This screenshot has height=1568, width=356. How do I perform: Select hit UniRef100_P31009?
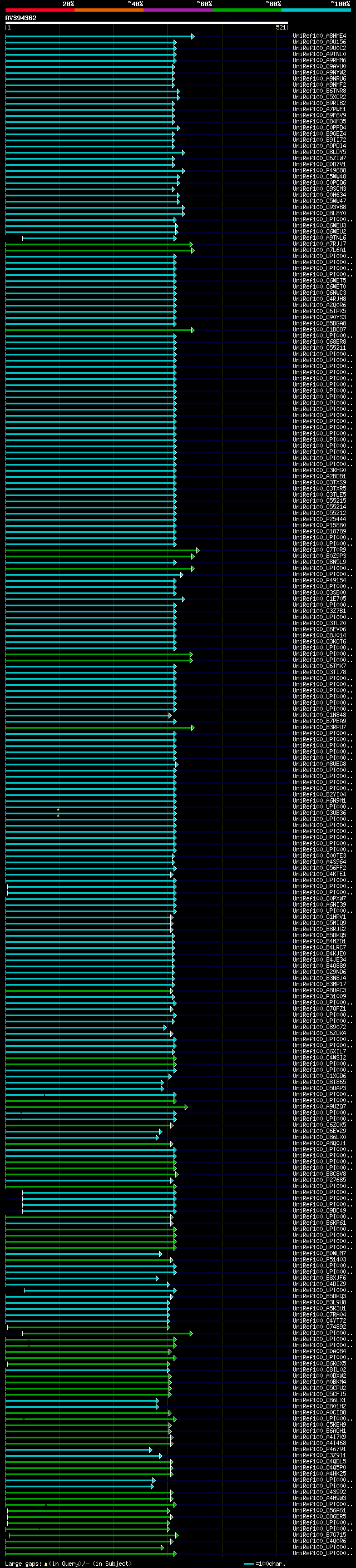[x=319, y=996]
